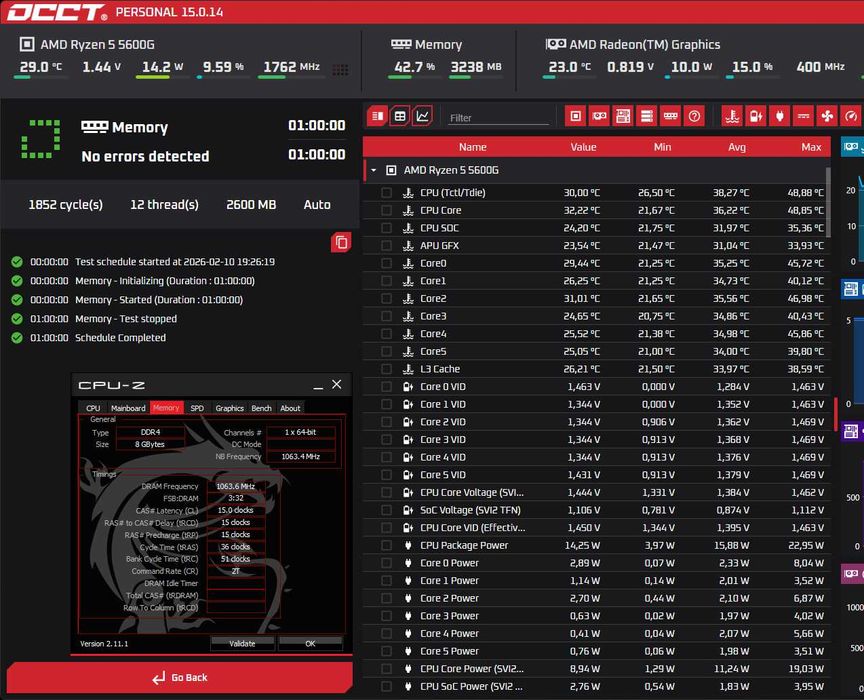Click OK in CPU-Z window
This screenshot has height=700, width=864.
coord(310,643)
